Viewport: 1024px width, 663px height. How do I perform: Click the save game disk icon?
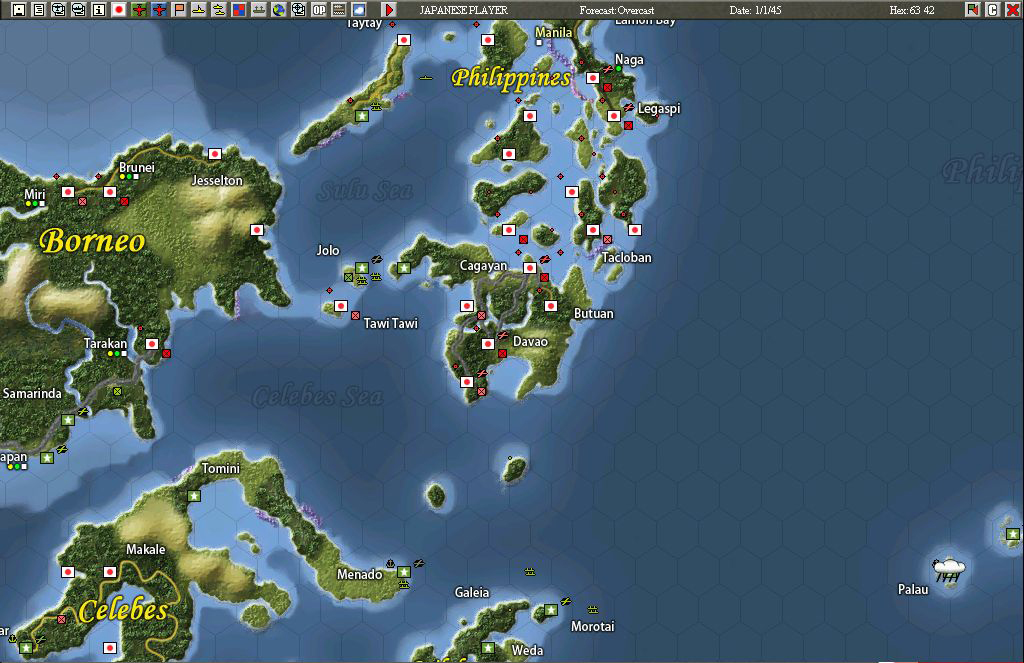coord(18,10)
